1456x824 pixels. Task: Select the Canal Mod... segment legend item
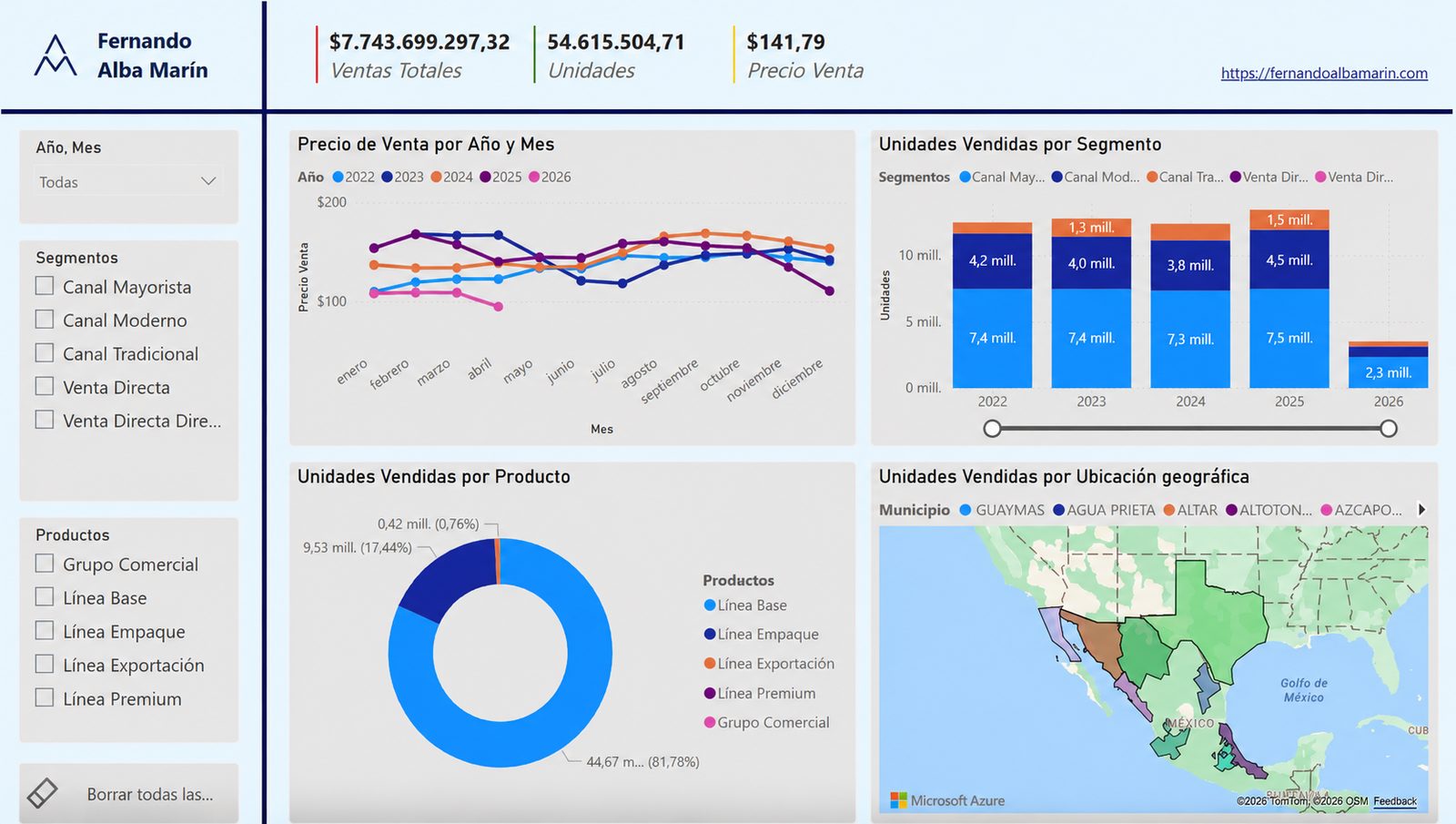pos(1096,178)
